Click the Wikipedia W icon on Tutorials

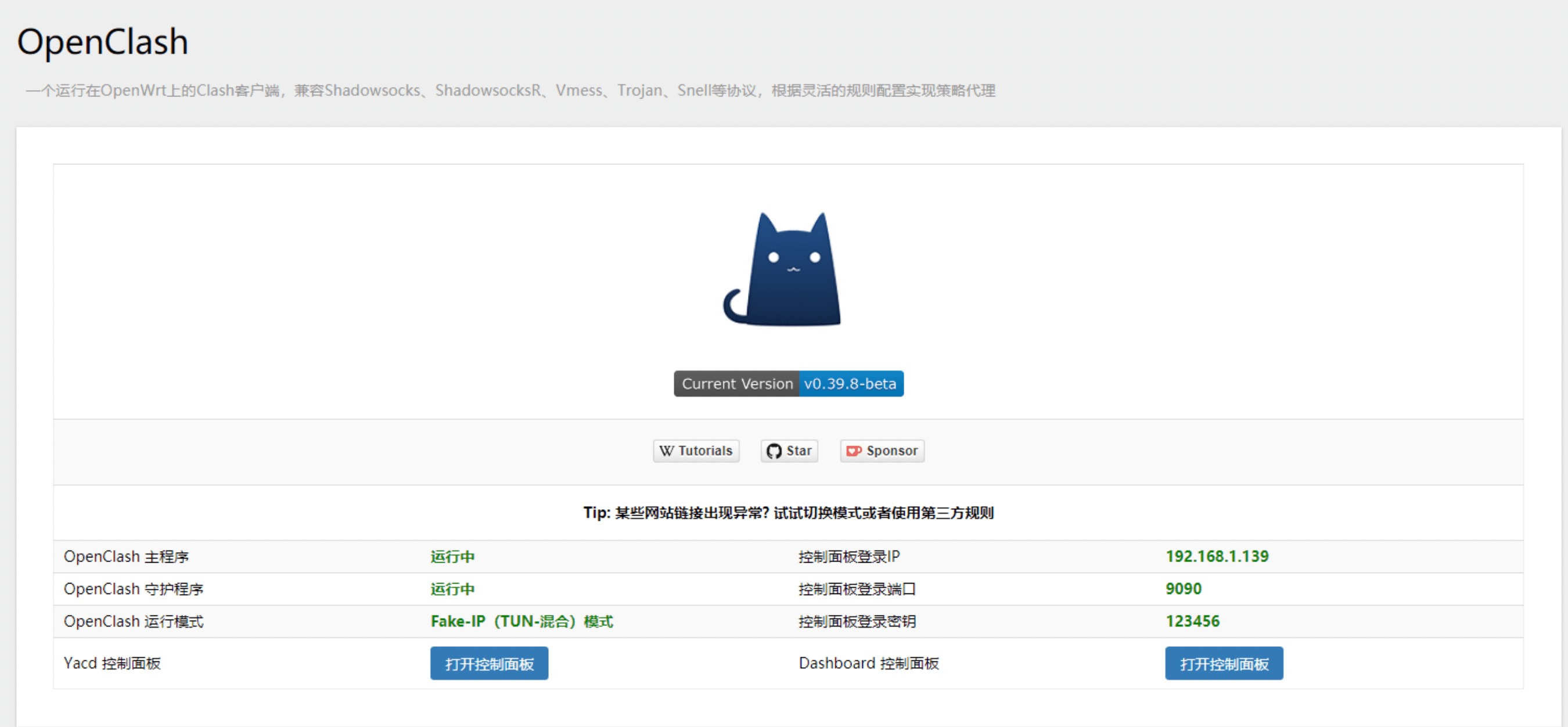click(667, 451)
